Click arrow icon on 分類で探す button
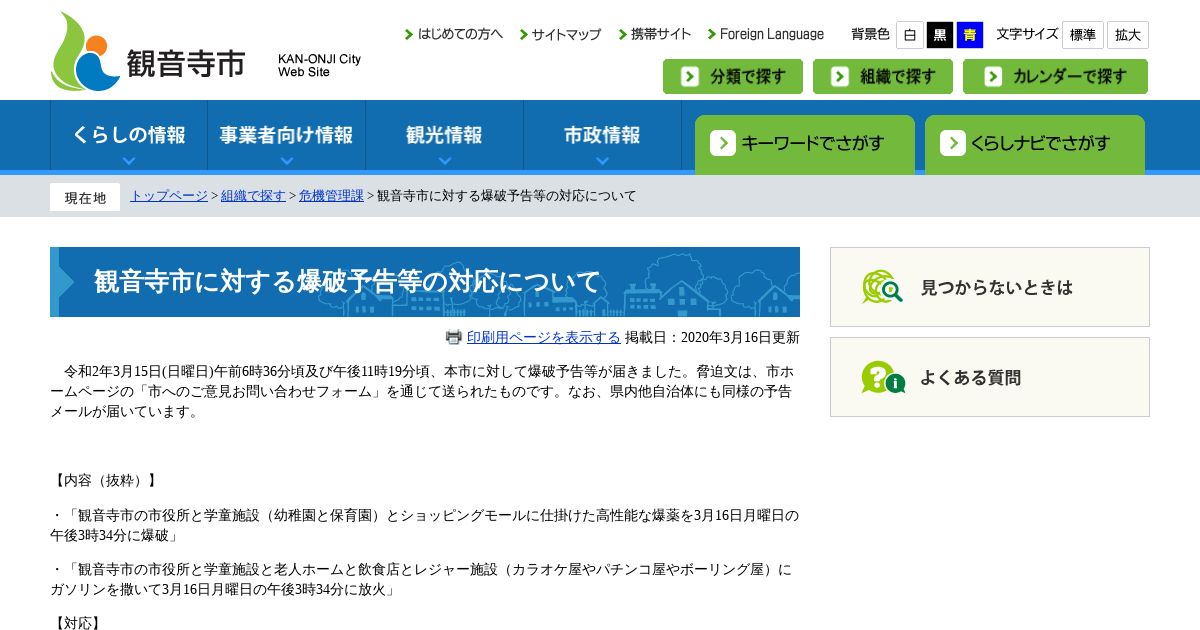Screen dimensions: 1200x630 (690, 77)
